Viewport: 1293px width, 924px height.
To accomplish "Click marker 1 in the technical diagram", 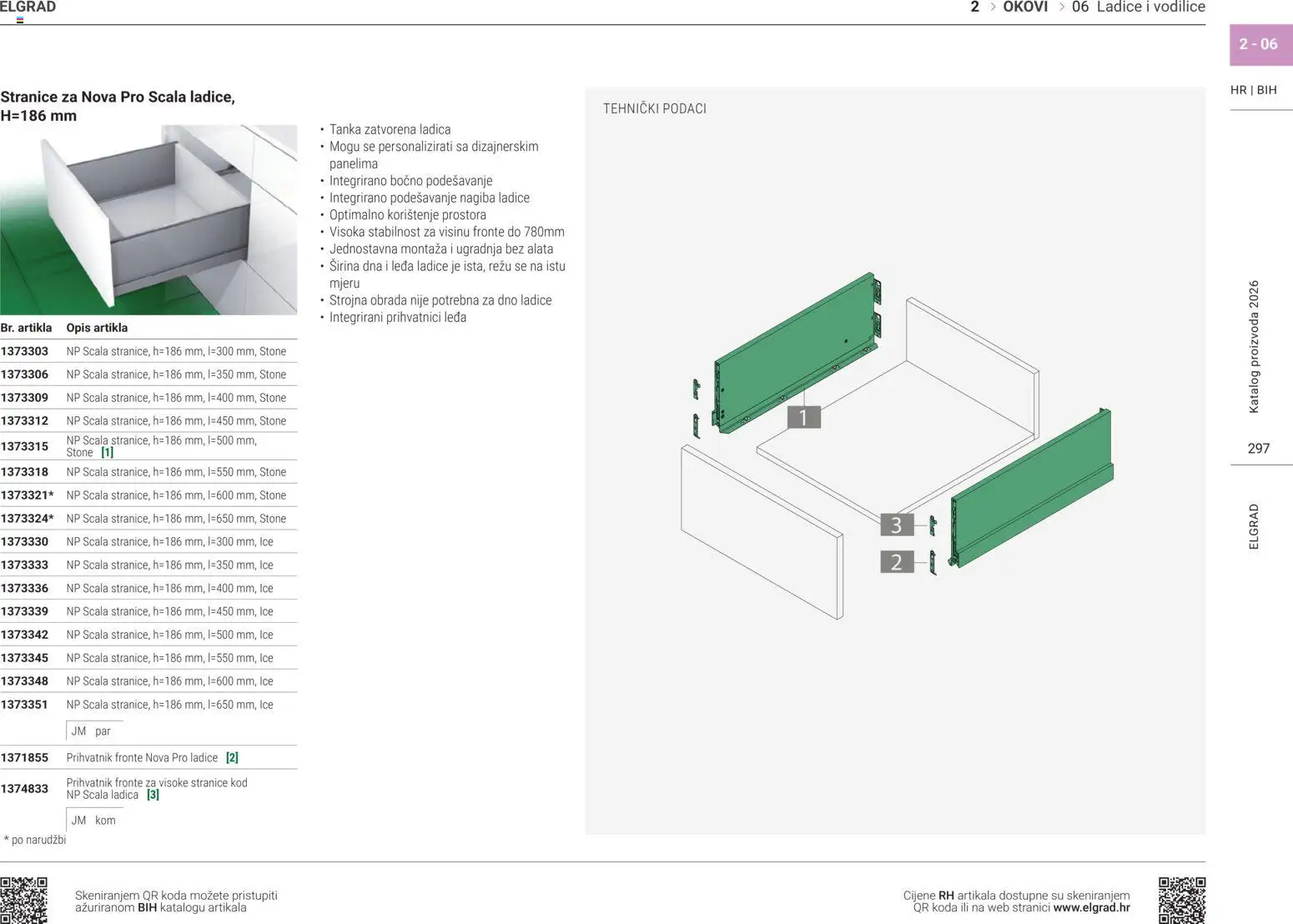I will [802, 416].
